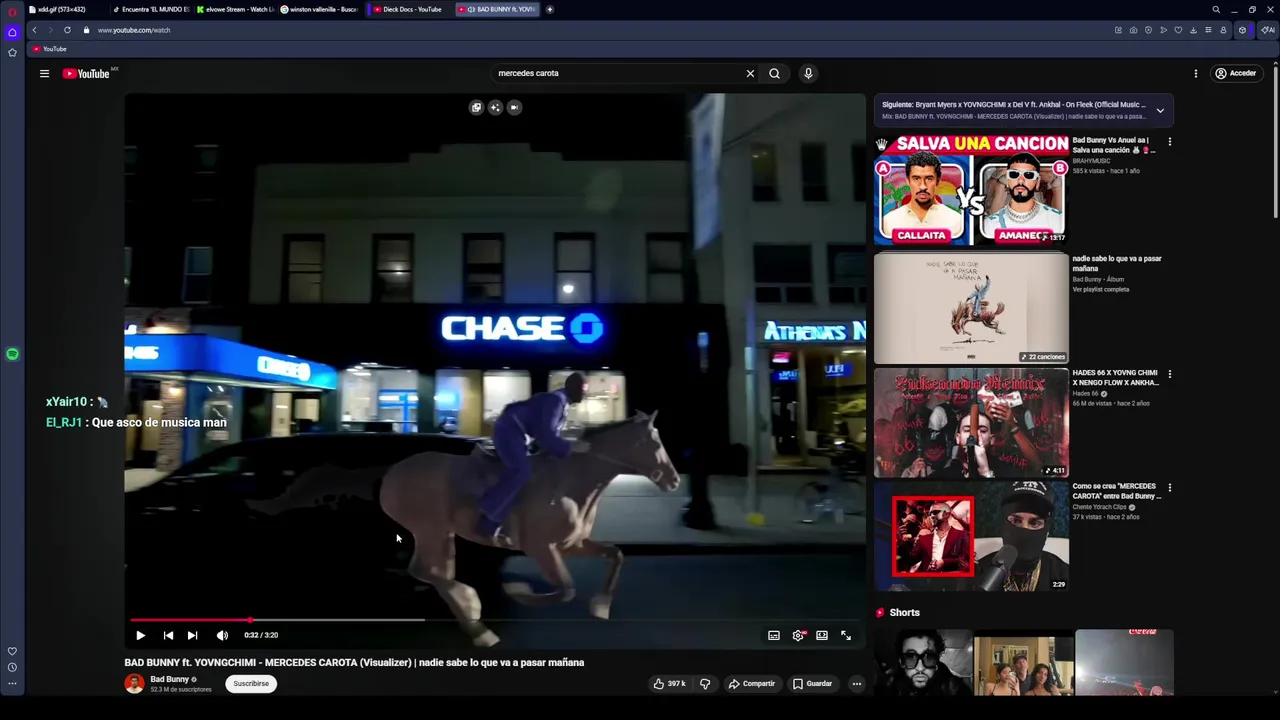Open the Como se crea MERCEDES CAROTA video
1280x720 pixels.
[971, 537]
